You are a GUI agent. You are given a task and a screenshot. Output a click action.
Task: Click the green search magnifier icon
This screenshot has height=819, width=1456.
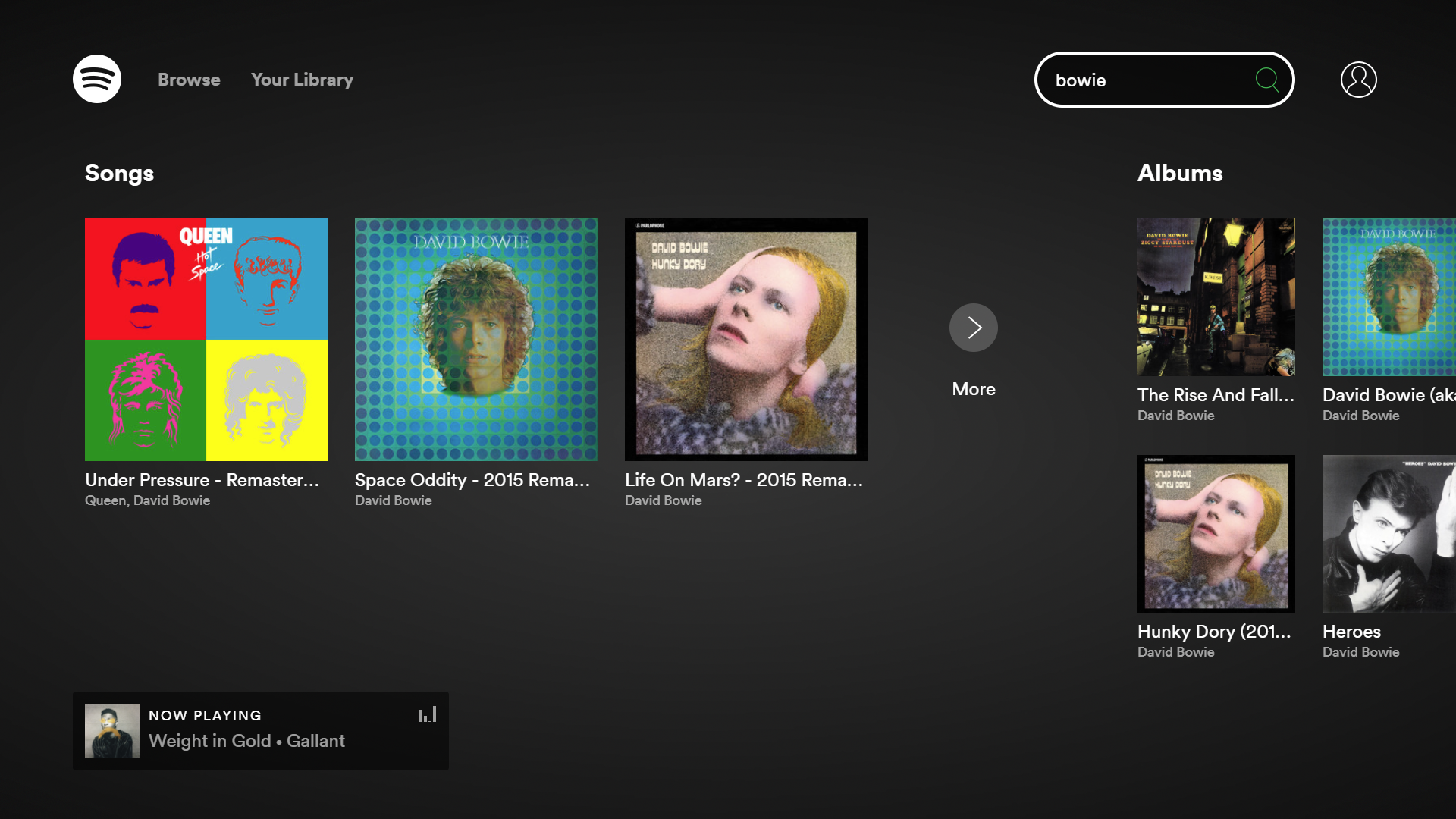pyautogui.click(x=1267, y=80)
